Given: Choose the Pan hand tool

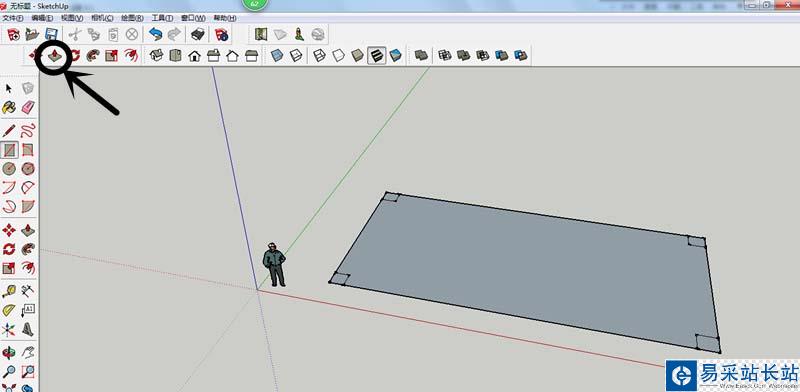Looking at the screenshot, I should pyautogui.click(x=28, y=352).
